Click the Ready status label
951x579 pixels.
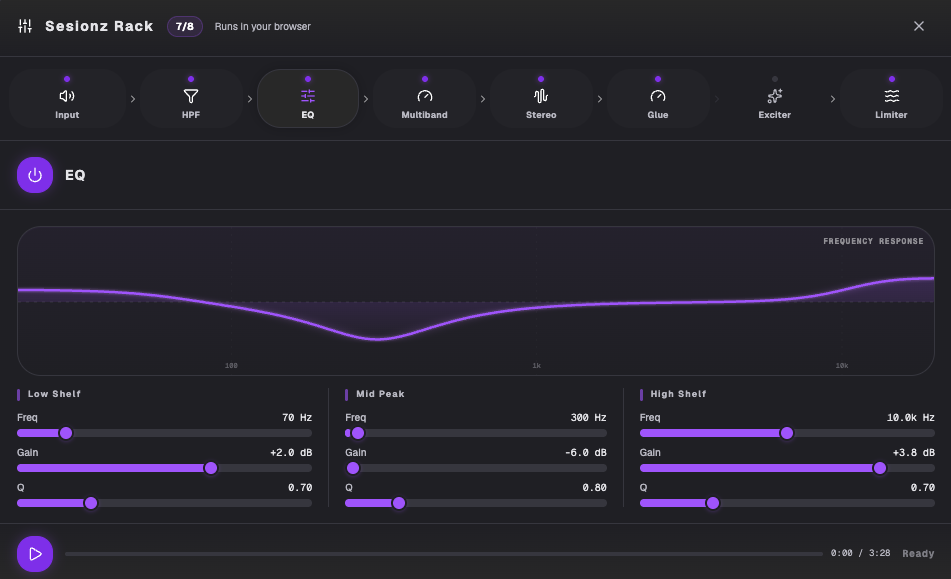point(918,554)
